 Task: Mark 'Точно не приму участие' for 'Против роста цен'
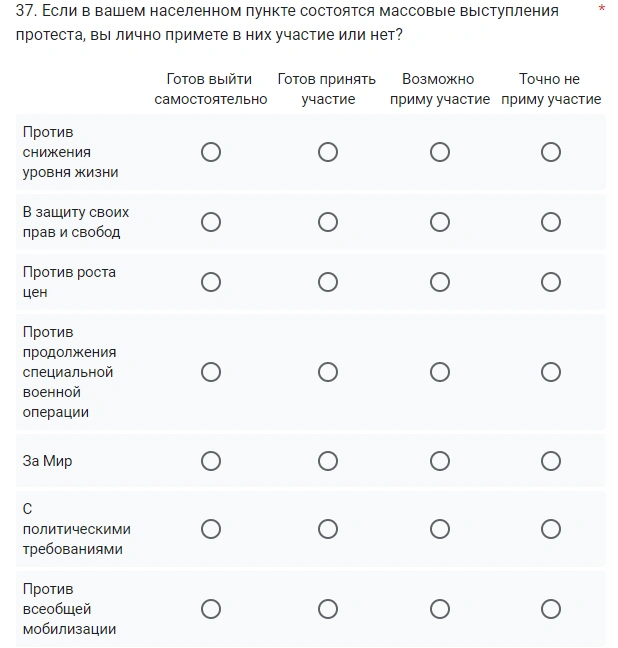(x=551, y=282)
